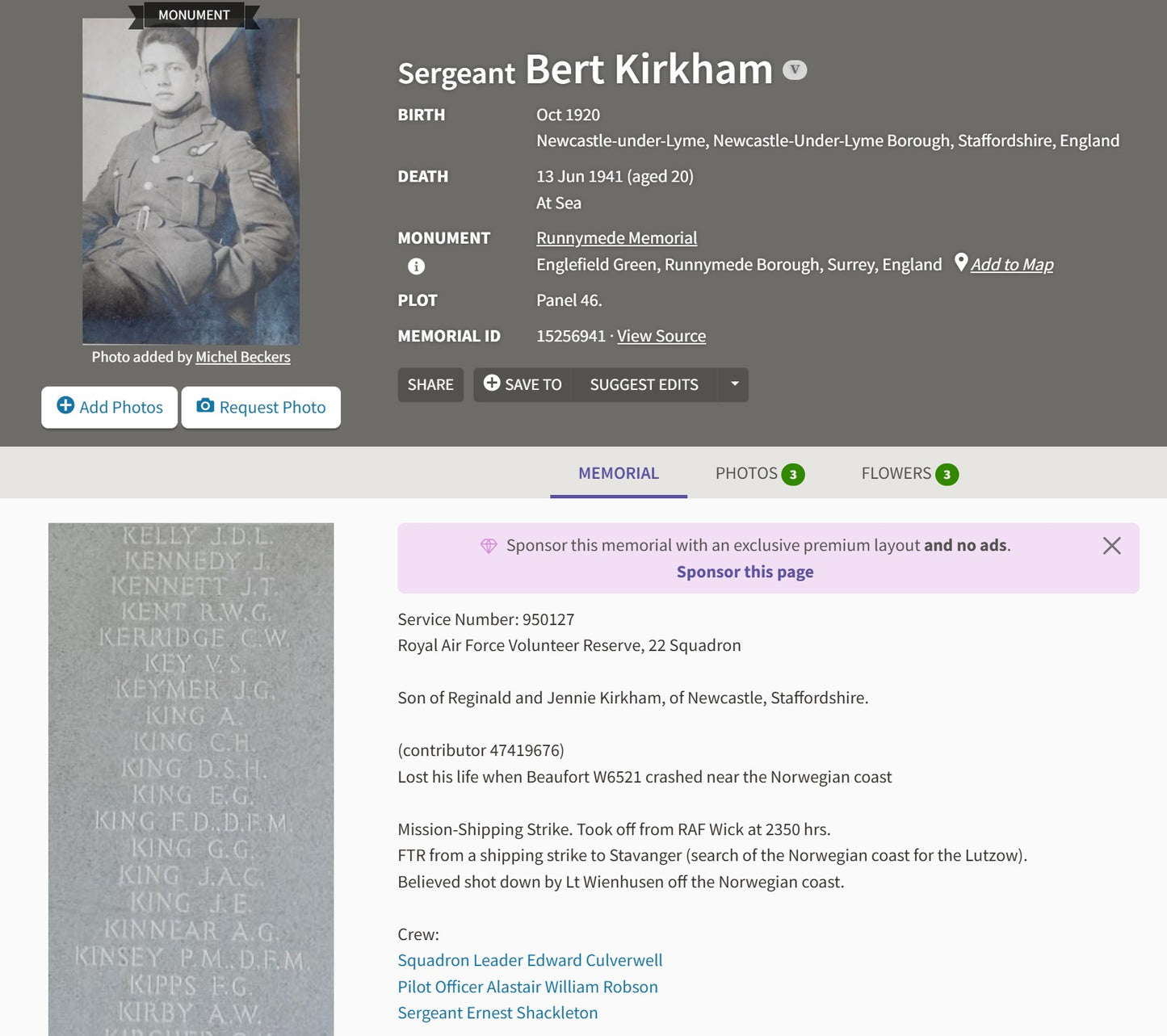The height and width of the screenshot is (1036, 1167).
Task: Open the memorial panel names photo
Action: [x=191, y=779]
